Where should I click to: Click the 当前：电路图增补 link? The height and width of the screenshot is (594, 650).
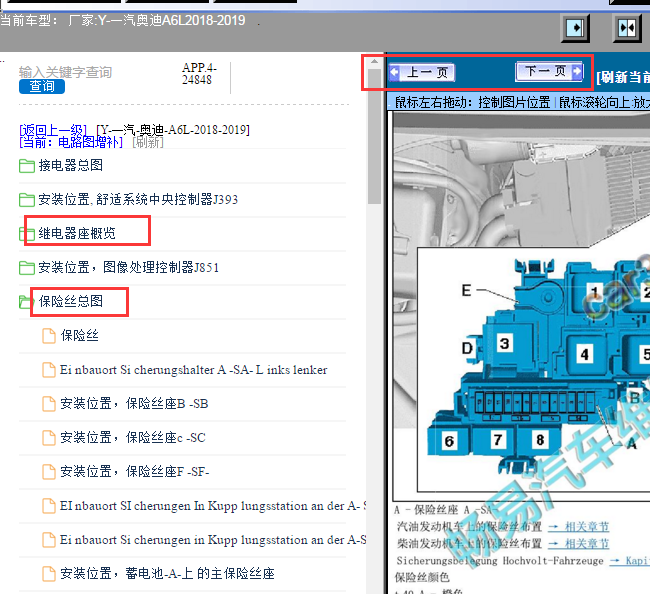71,142
